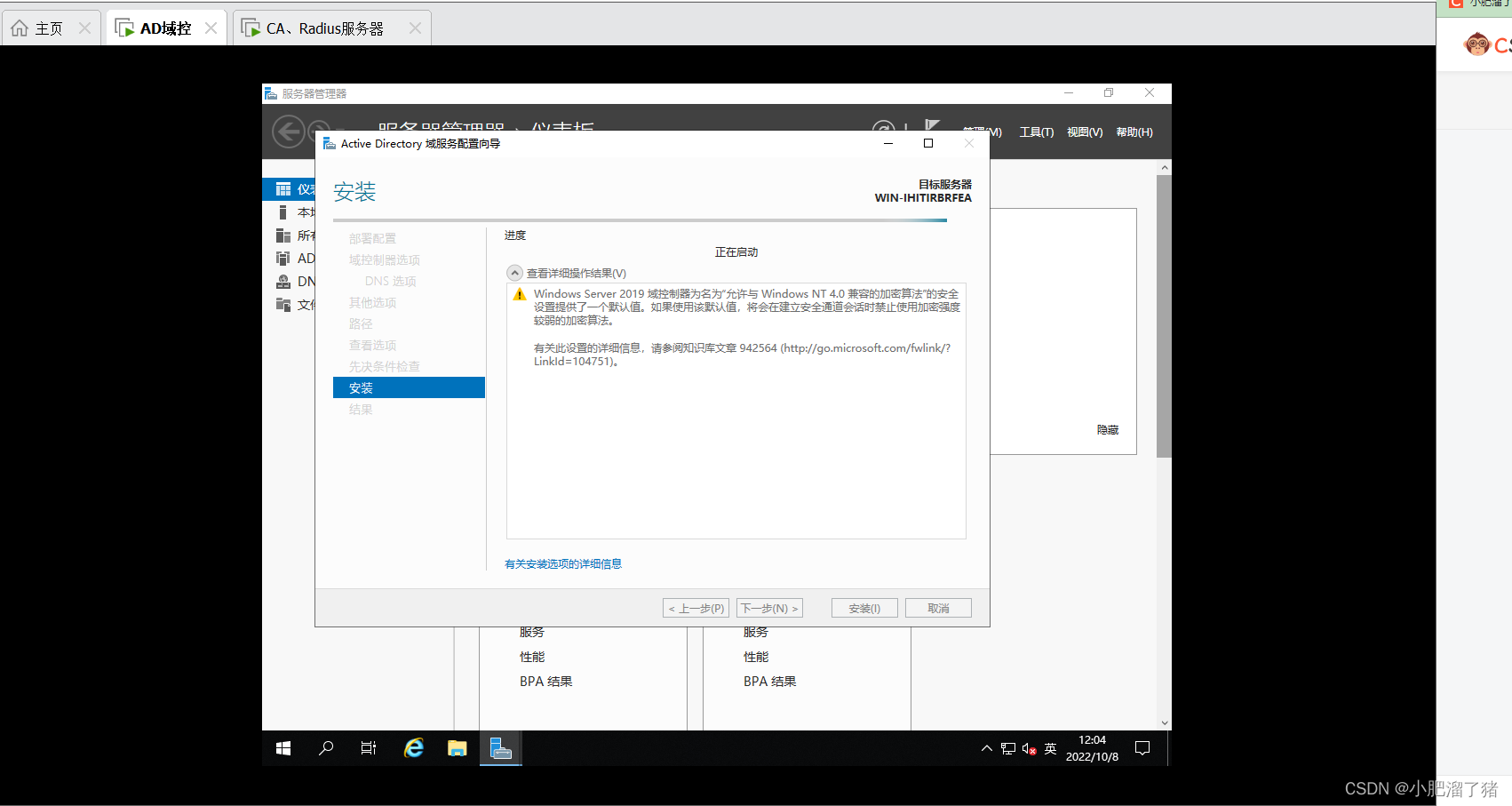Click the muted volume tray icon
The height and width of the screenshot is (806, 1512).
pos(1030,748)
